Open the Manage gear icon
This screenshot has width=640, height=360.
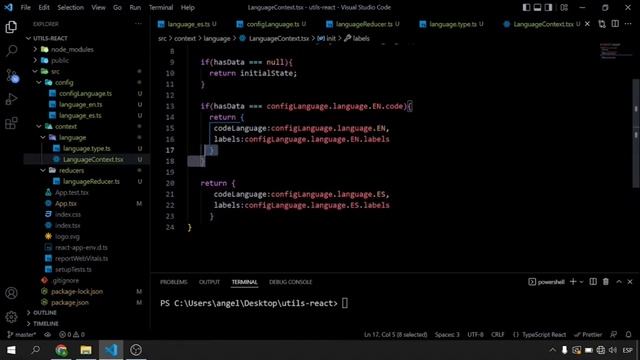point(11,317)
